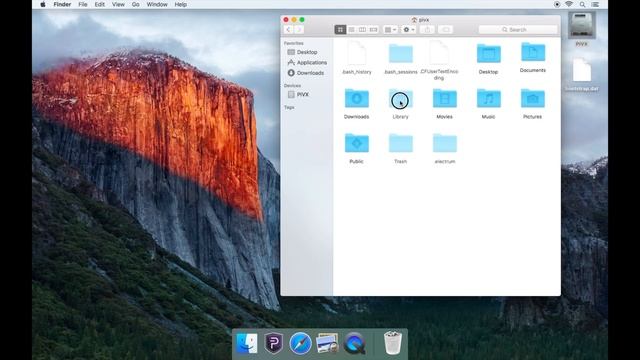
Task: Open the Music folder
Action: point(489,98)
